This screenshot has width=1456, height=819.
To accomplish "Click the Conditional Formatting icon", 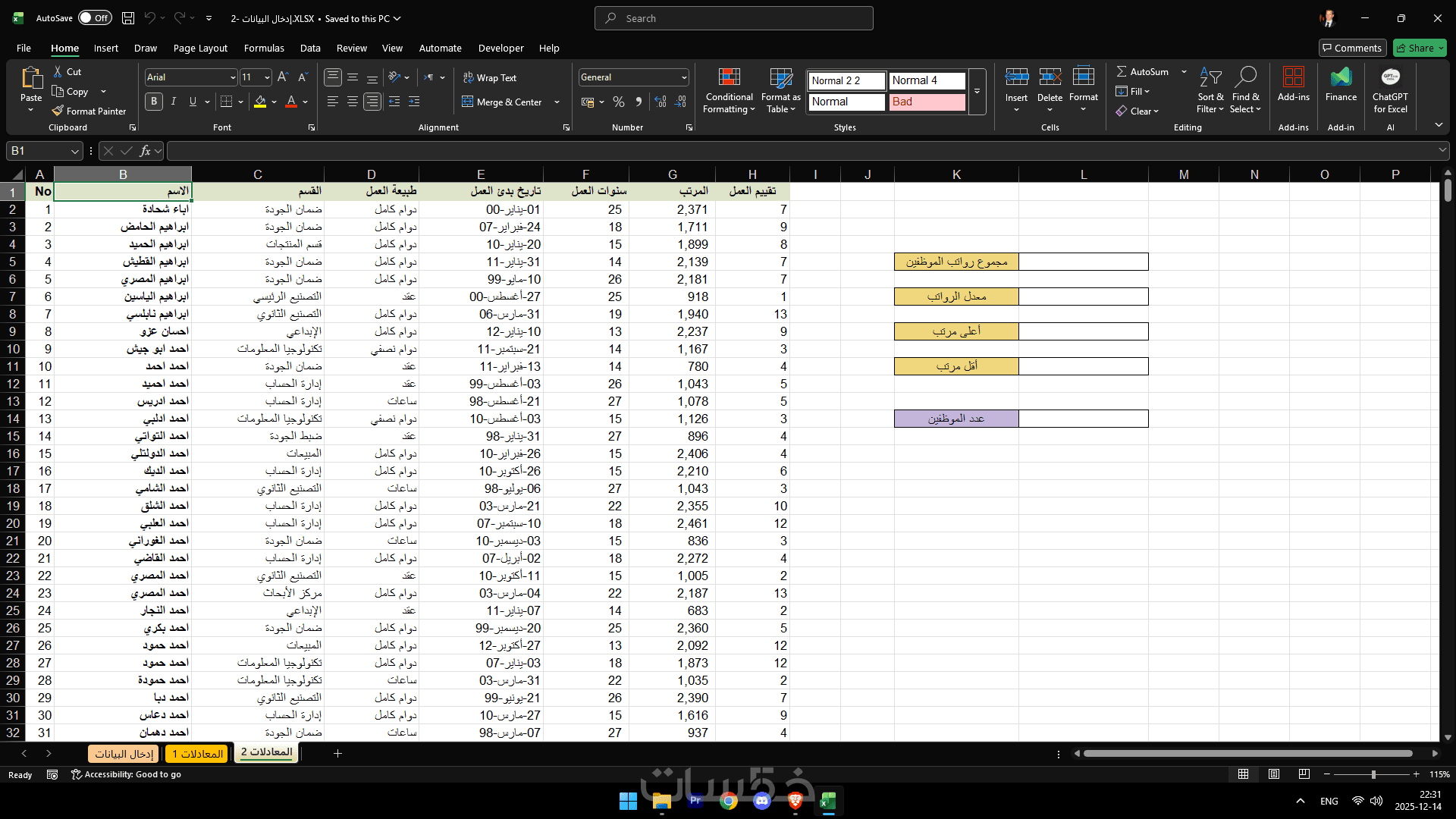I will (729, 77).
